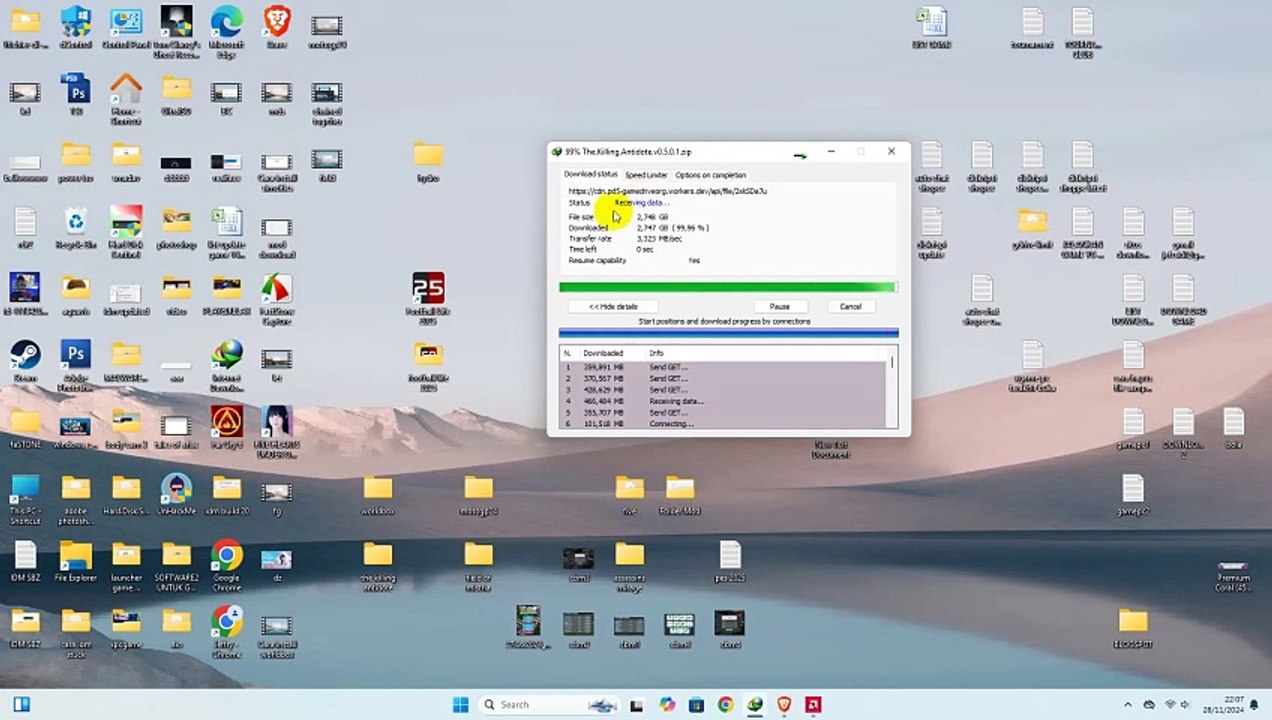
Task: Open the red Adobe app on taskbar
Action: click(x=813, y=705)
